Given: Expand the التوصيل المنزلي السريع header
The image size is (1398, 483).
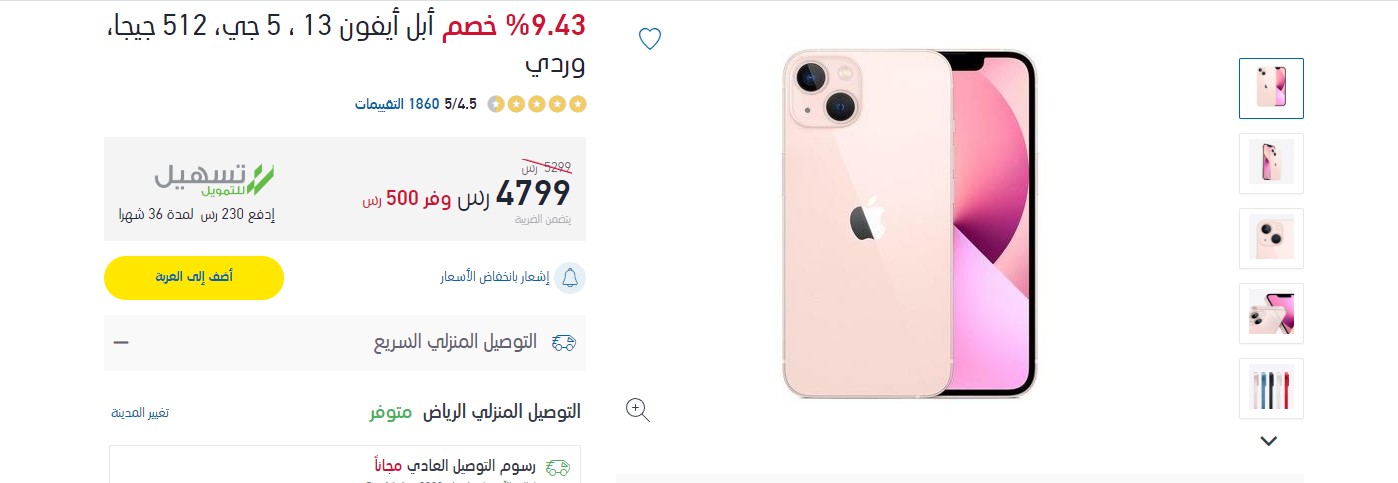Looking at the screenshot, I should [x=345, y=343].
